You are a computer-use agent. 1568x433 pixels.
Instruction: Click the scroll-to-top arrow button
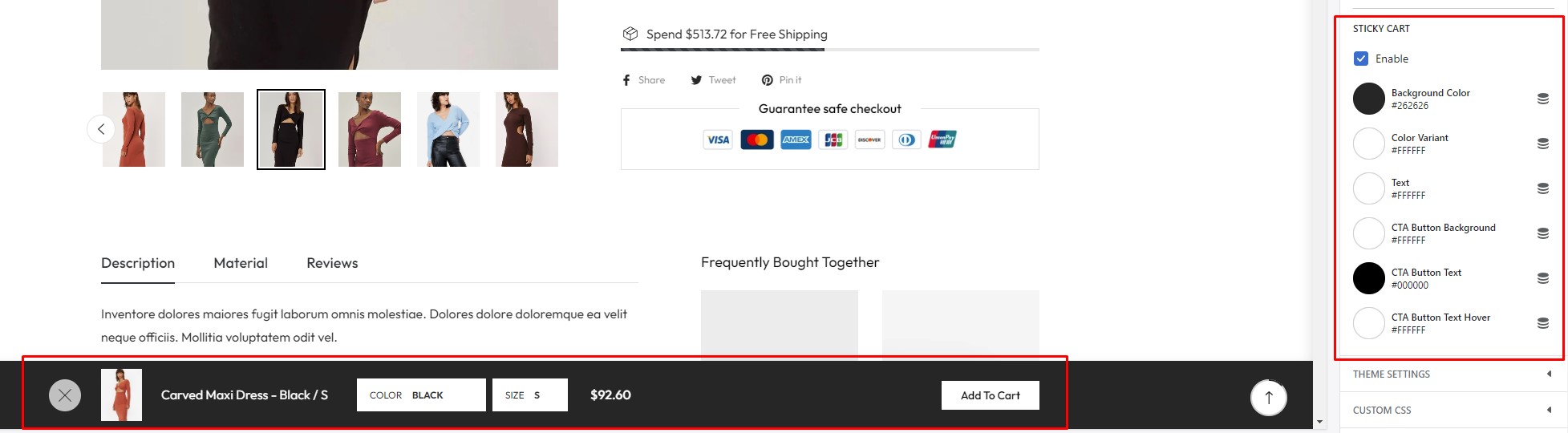[x=1269, y=396]
